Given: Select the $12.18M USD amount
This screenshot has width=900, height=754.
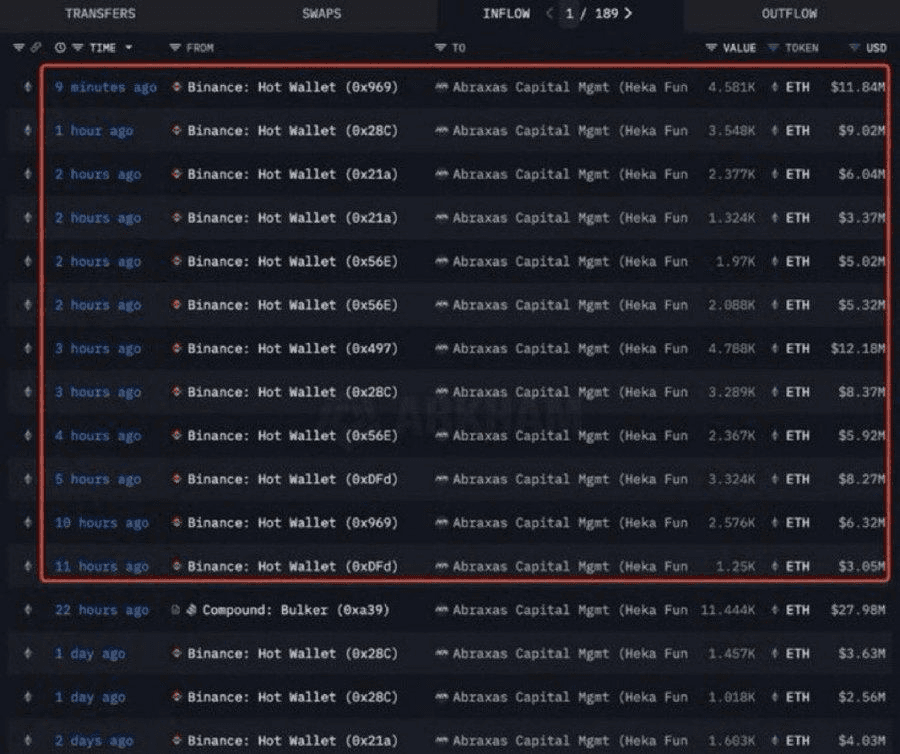Looking at the screenshot, I should (858, 348).
